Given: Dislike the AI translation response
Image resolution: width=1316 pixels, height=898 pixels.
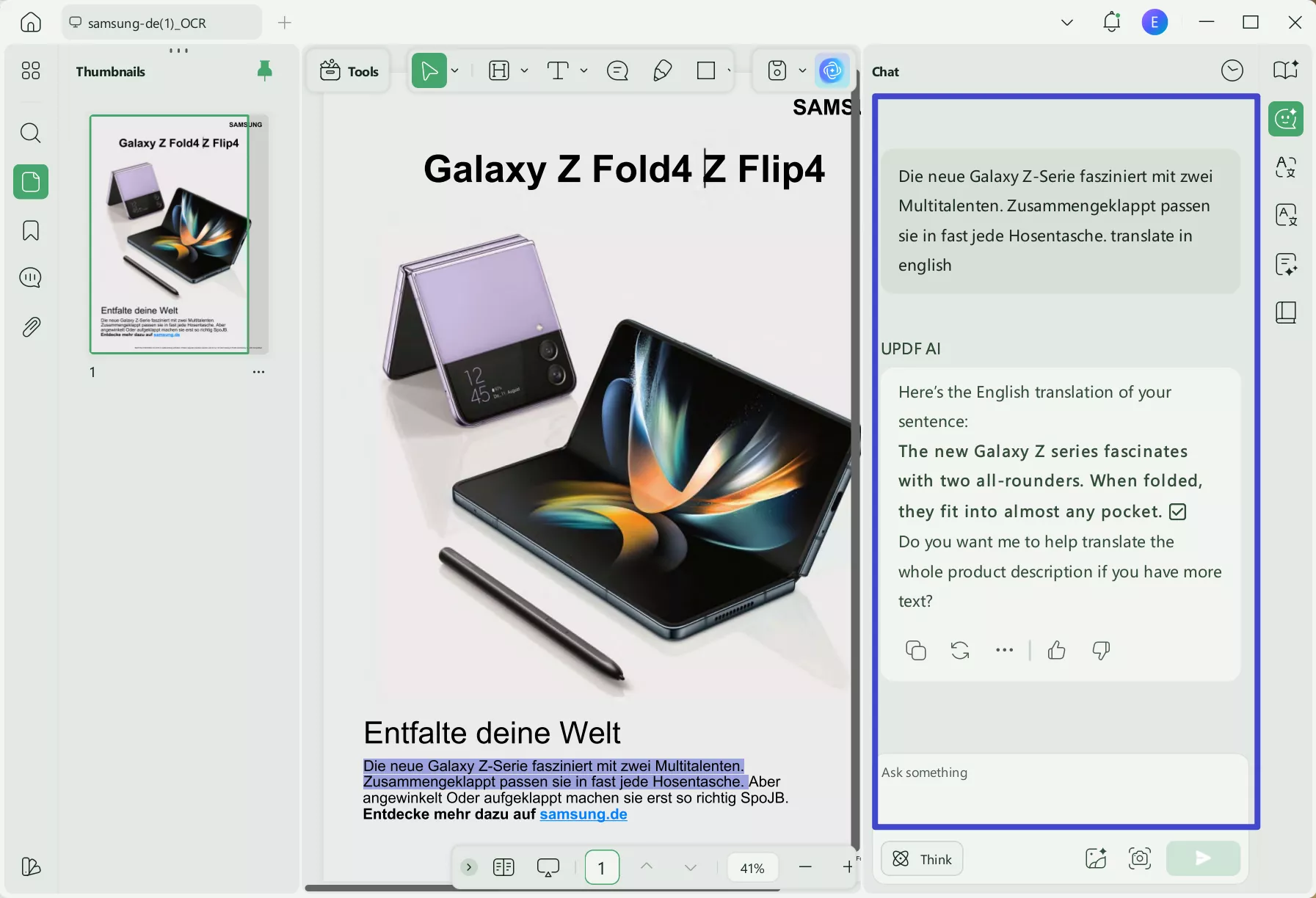Looking at the screenshot, I should [x=1101, y=650].
